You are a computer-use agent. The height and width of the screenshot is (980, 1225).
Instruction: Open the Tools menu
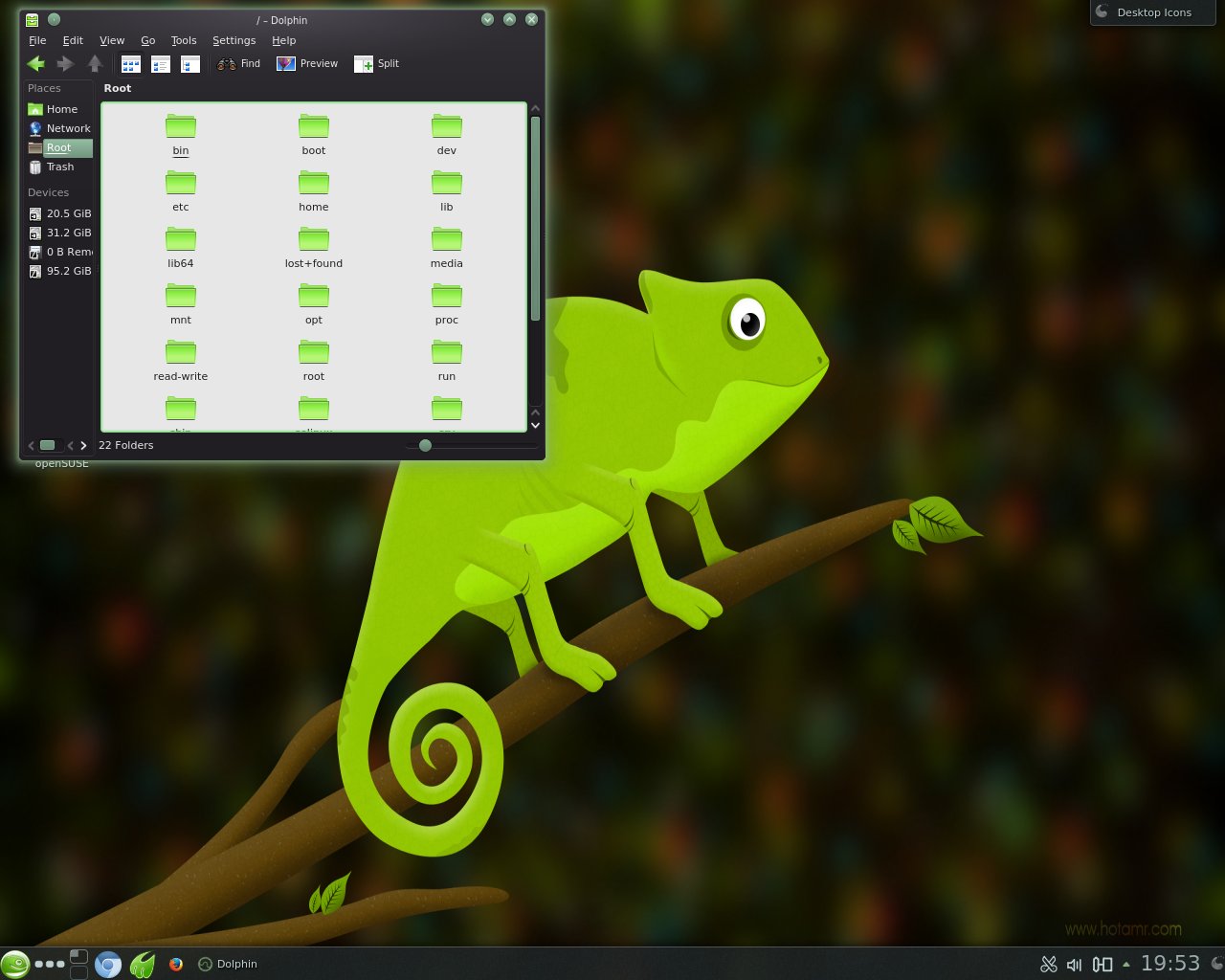(183, 40)
